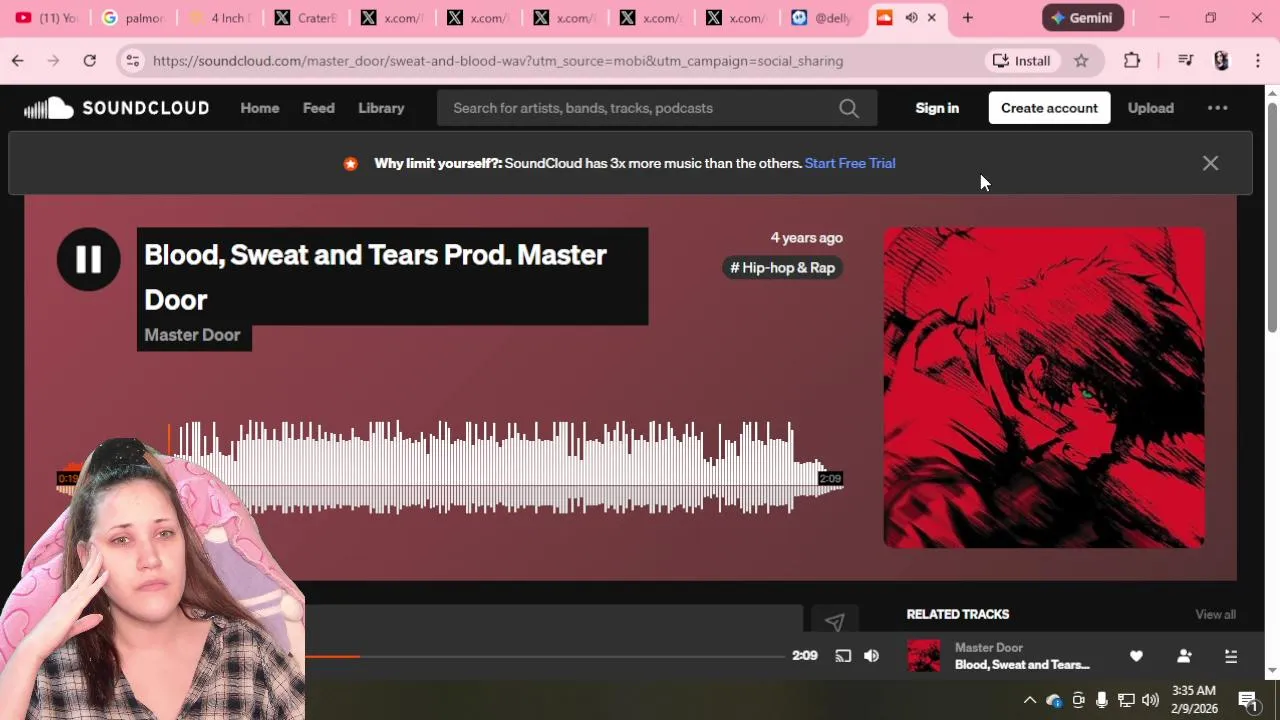Open the Library nav item
This screenshot has height=720, width=1280.
pos(381,108)
